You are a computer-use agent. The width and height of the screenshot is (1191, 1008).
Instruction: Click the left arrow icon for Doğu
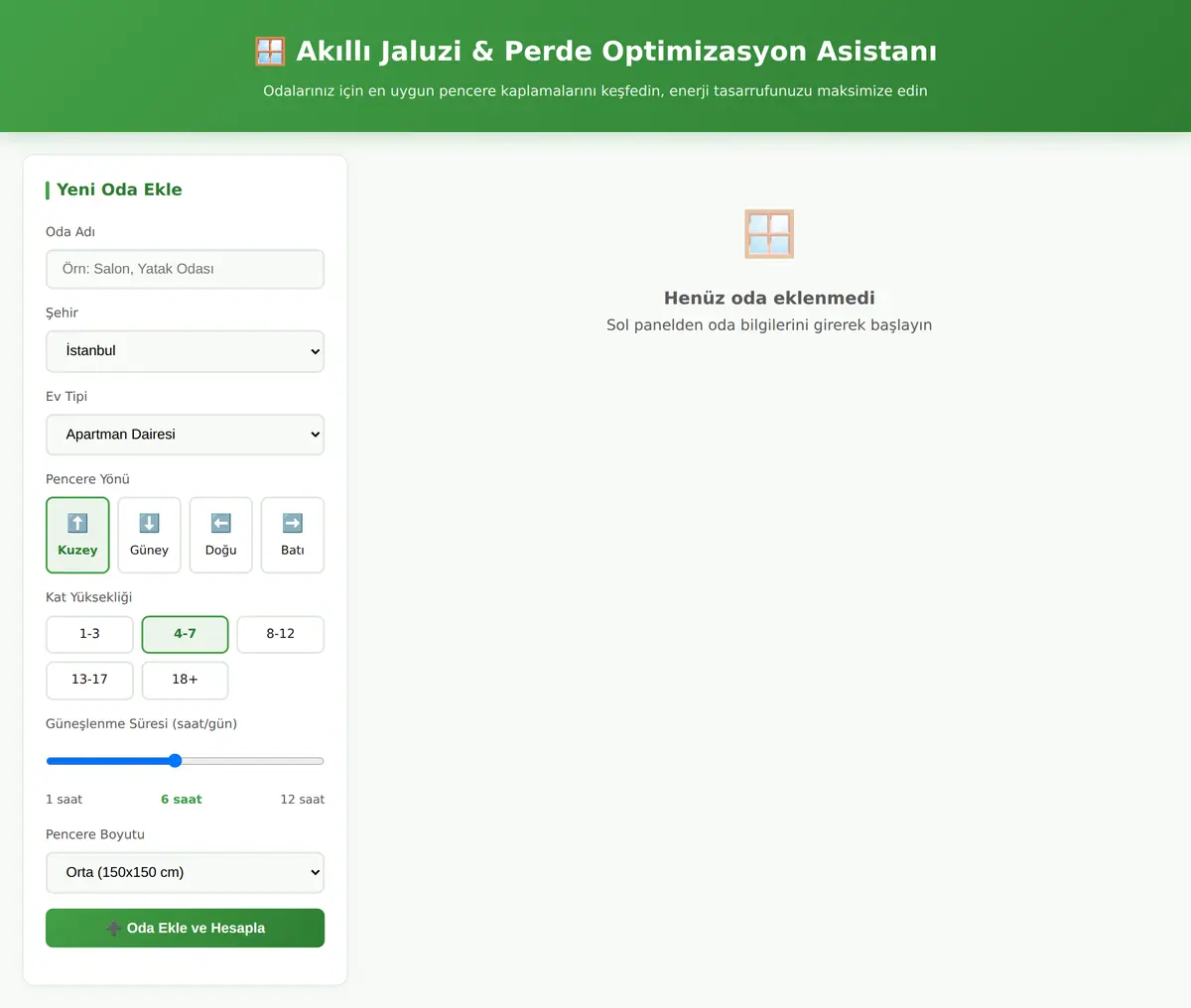(x=220, y=523)
